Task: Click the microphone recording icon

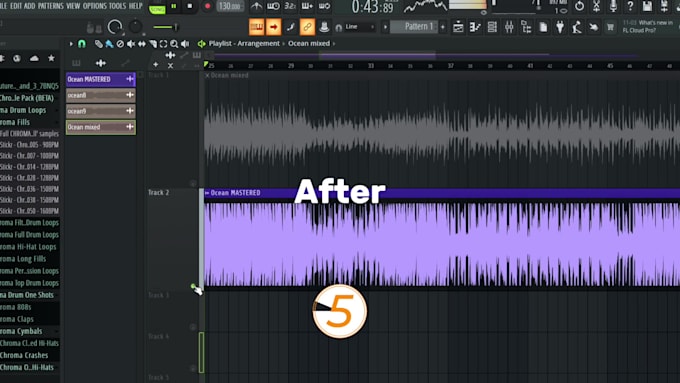Action: click(x=613, y=6)
